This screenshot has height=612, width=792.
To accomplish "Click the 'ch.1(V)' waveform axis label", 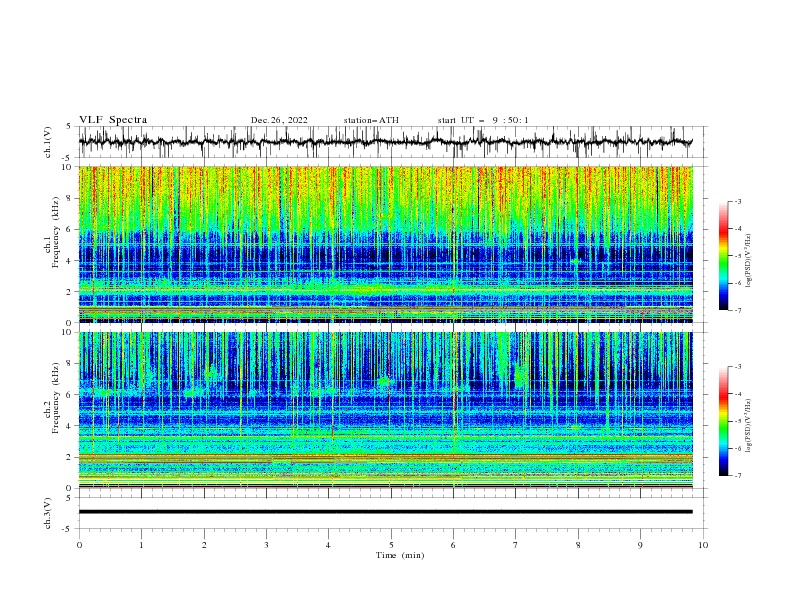I will [48, 142].
